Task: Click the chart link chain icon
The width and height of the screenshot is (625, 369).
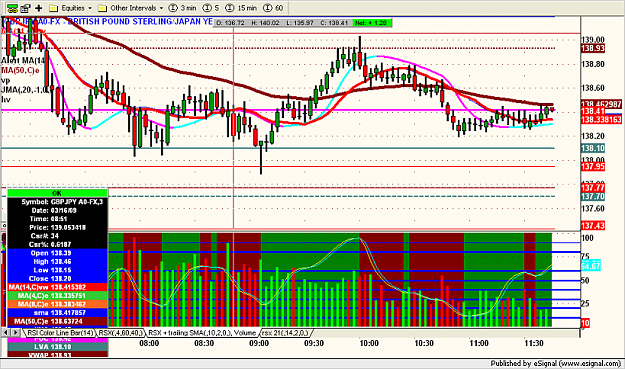Action: click(x=12, y=8)
